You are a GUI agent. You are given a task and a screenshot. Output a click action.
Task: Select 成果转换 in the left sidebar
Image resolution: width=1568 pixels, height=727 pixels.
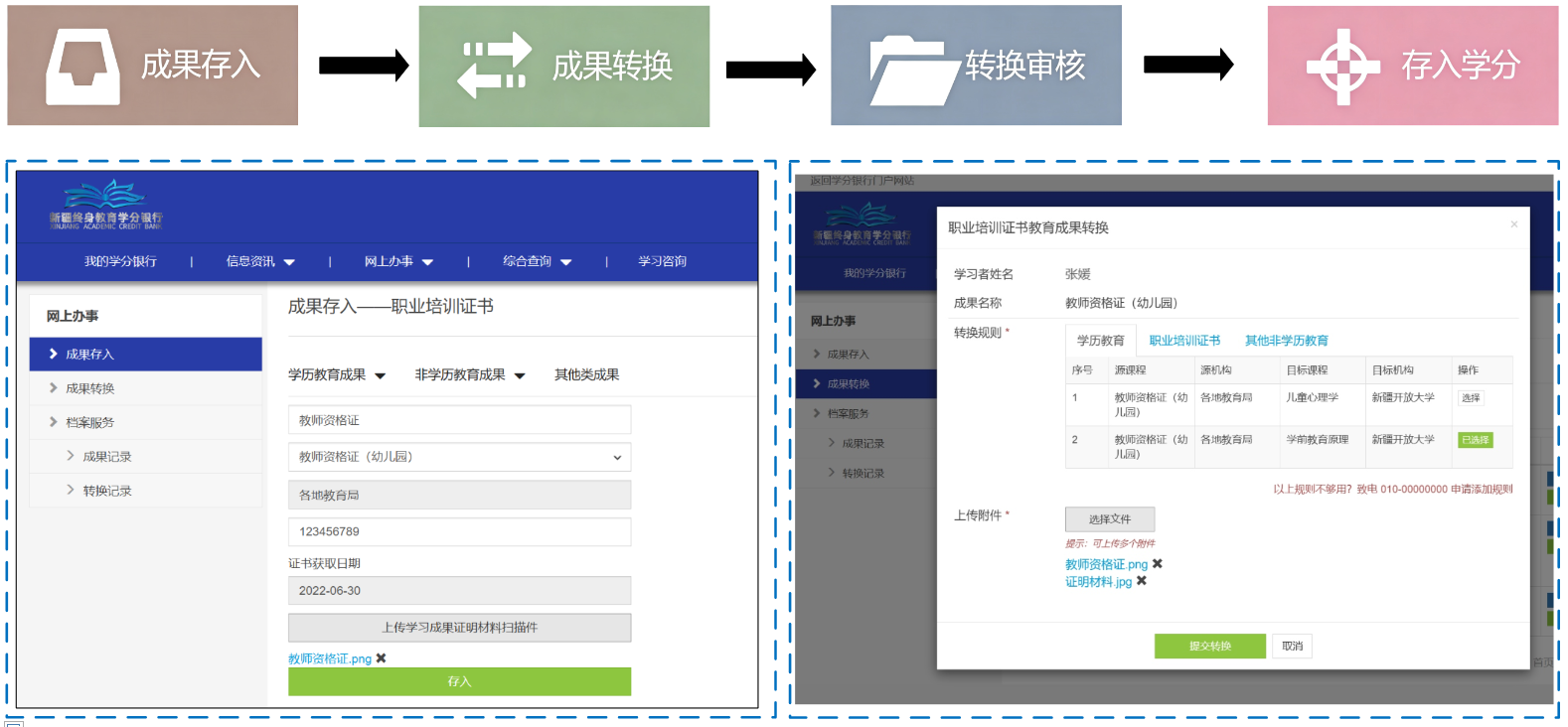(89, 388)
